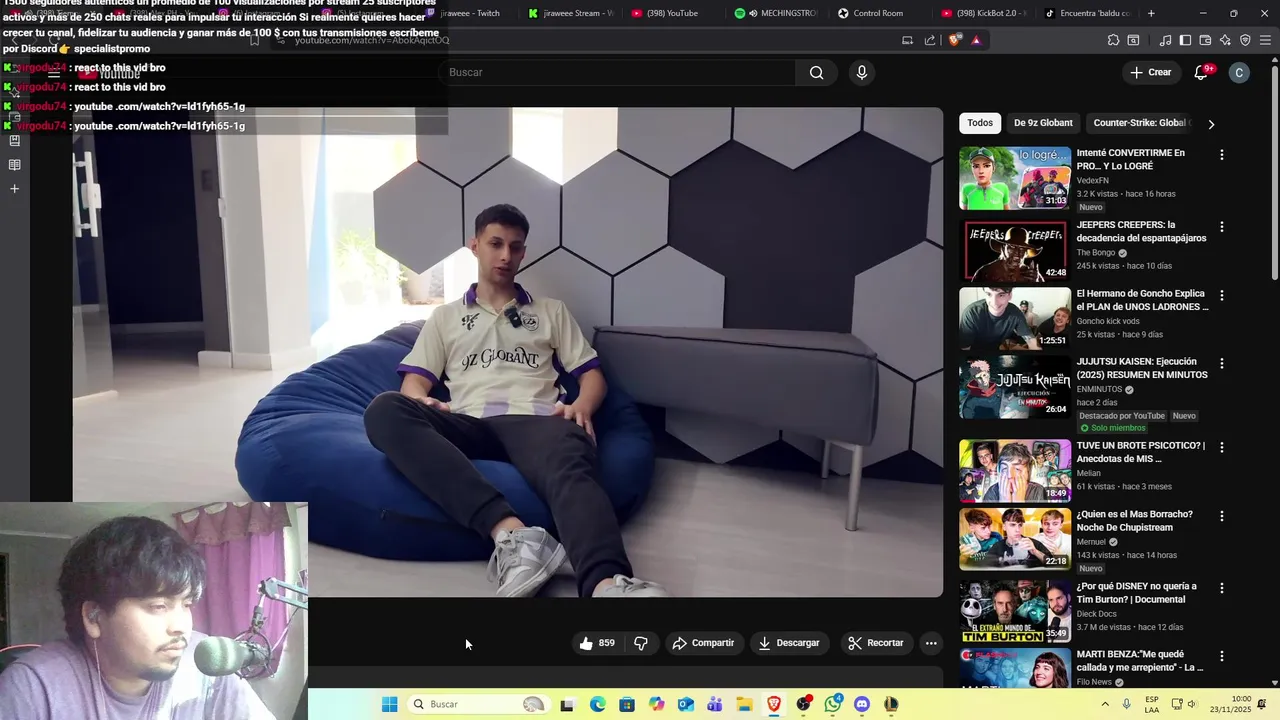Viewport: 1280px width, 720px height.
Task: Open the JEEPERS CREEPERS video thumbnail
Action: click(1015, 250)
